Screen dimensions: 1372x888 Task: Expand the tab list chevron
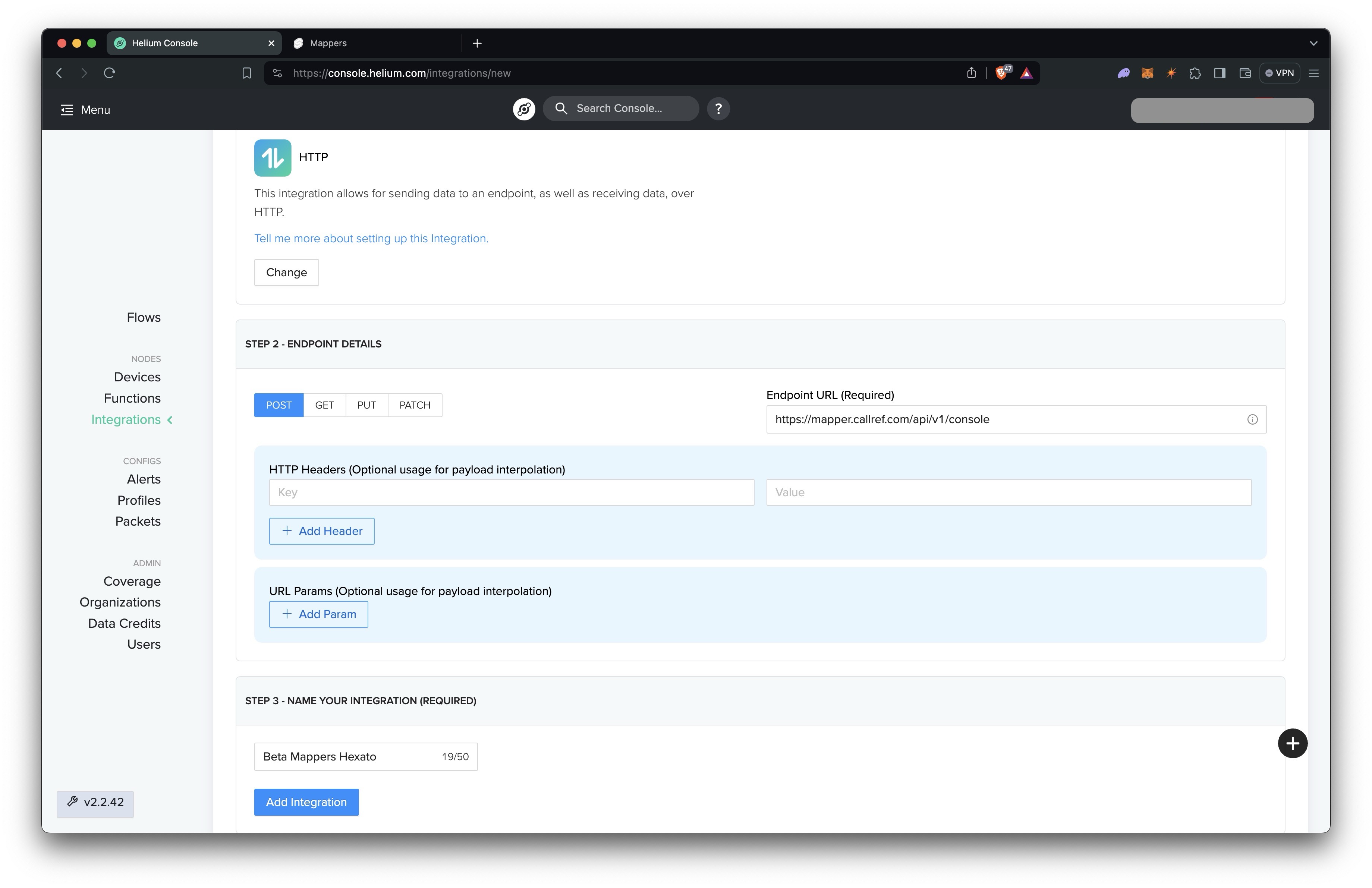click(x=1313, y=43)
